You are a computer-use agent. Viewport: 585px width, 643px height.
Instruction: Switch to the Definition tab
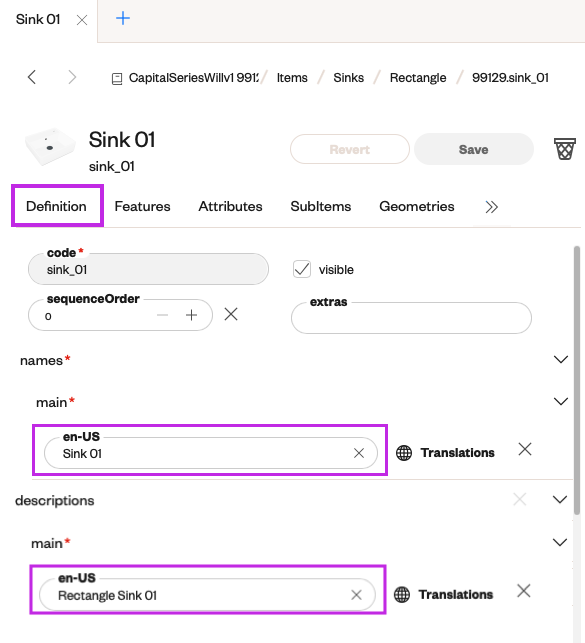point(57,206)
